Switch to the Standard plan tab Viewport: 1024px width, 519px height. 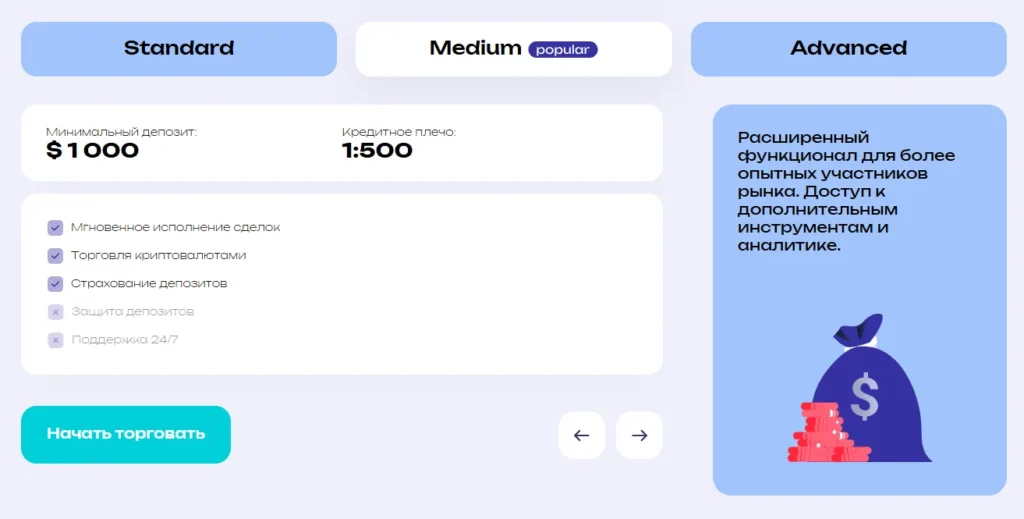click(x=179, y=48)
